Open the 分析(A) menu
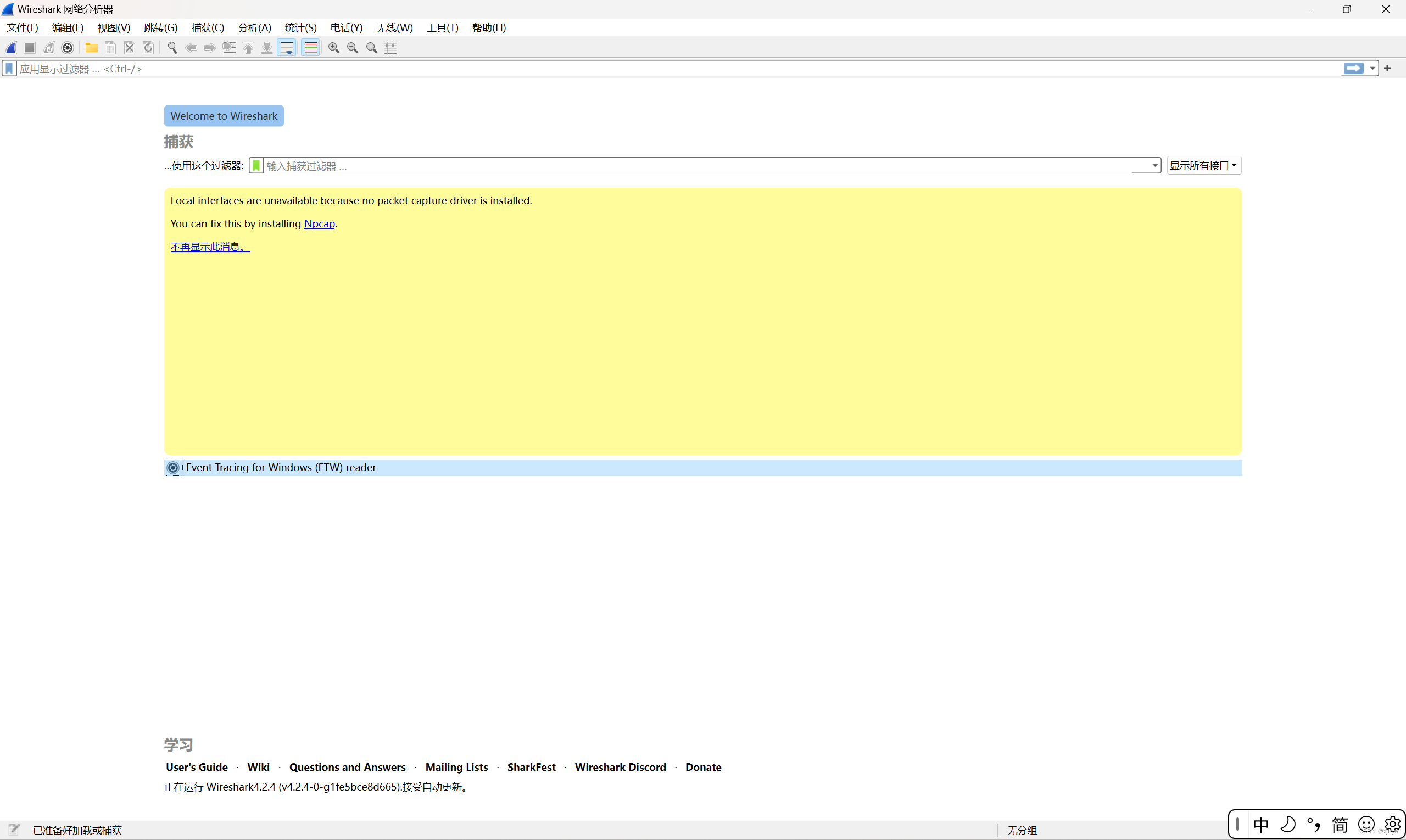 click(254, 28)
